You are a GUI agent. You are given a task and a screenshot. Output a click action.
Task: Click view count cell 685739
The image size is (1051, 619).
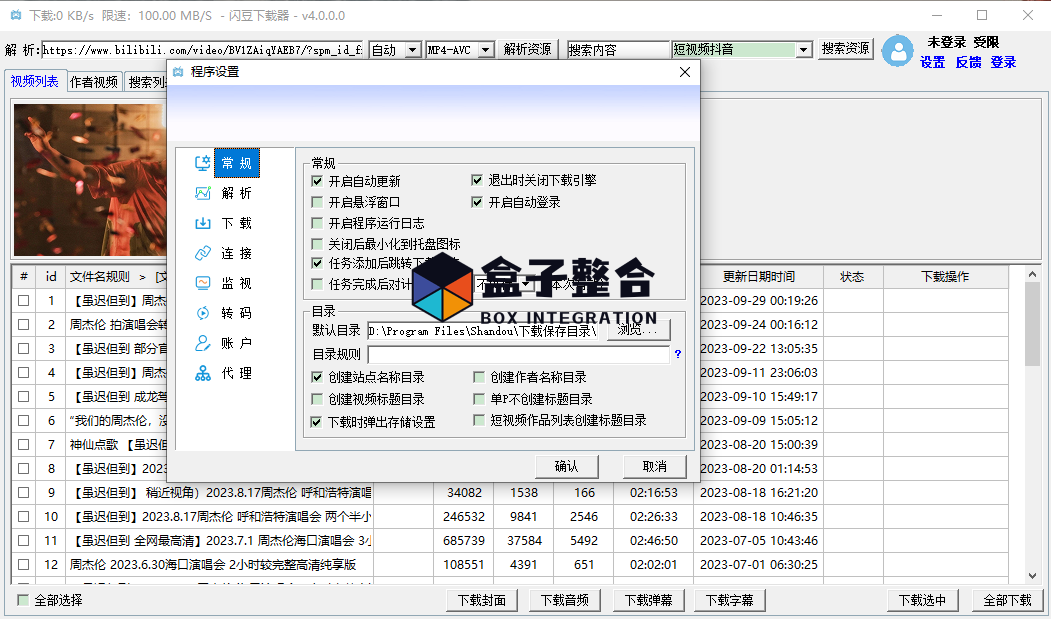pyautogui.click(x=464, y=541)
